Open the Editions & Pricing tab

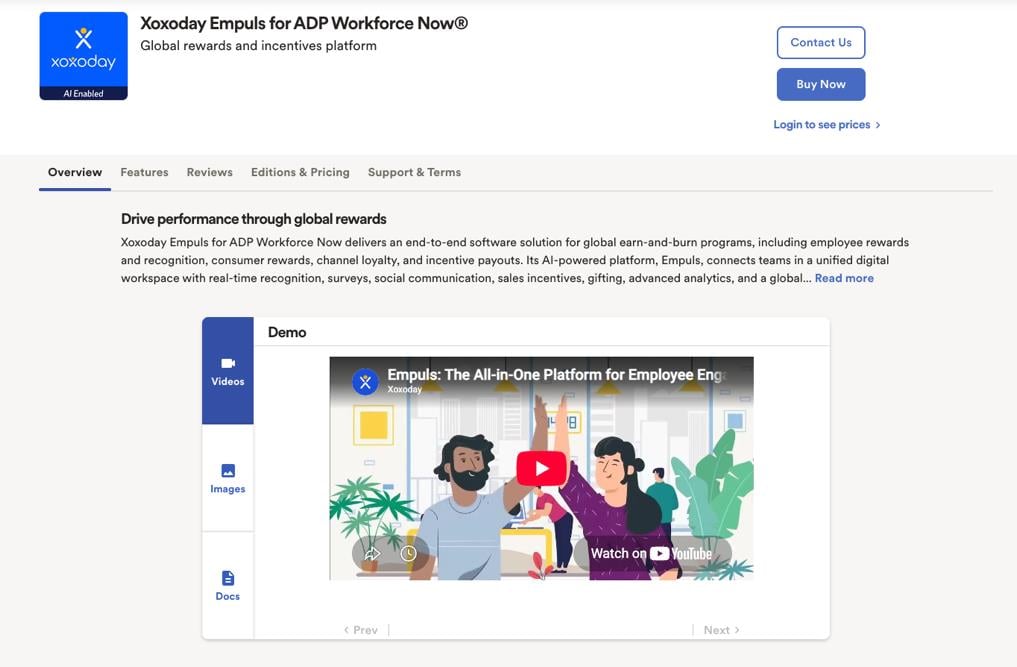300,172
